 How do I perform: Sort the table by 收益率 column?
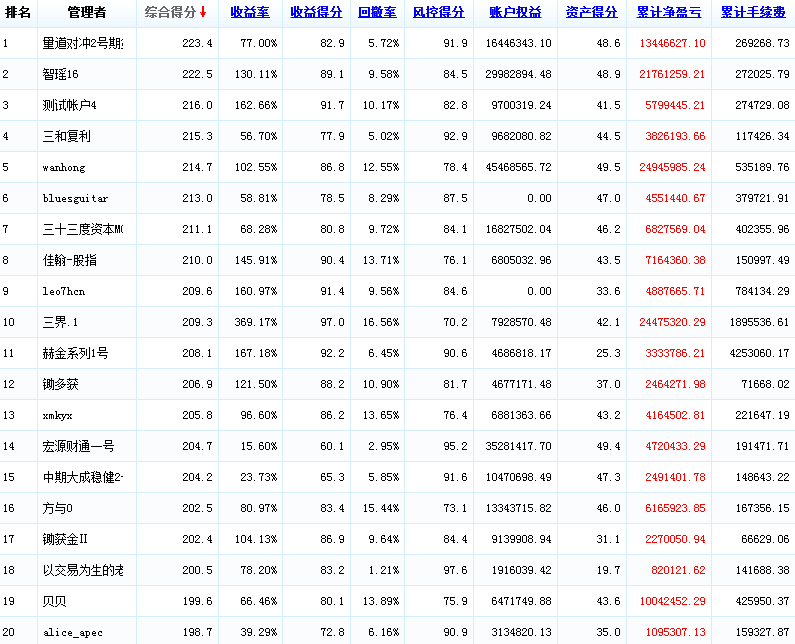point(249,13)
